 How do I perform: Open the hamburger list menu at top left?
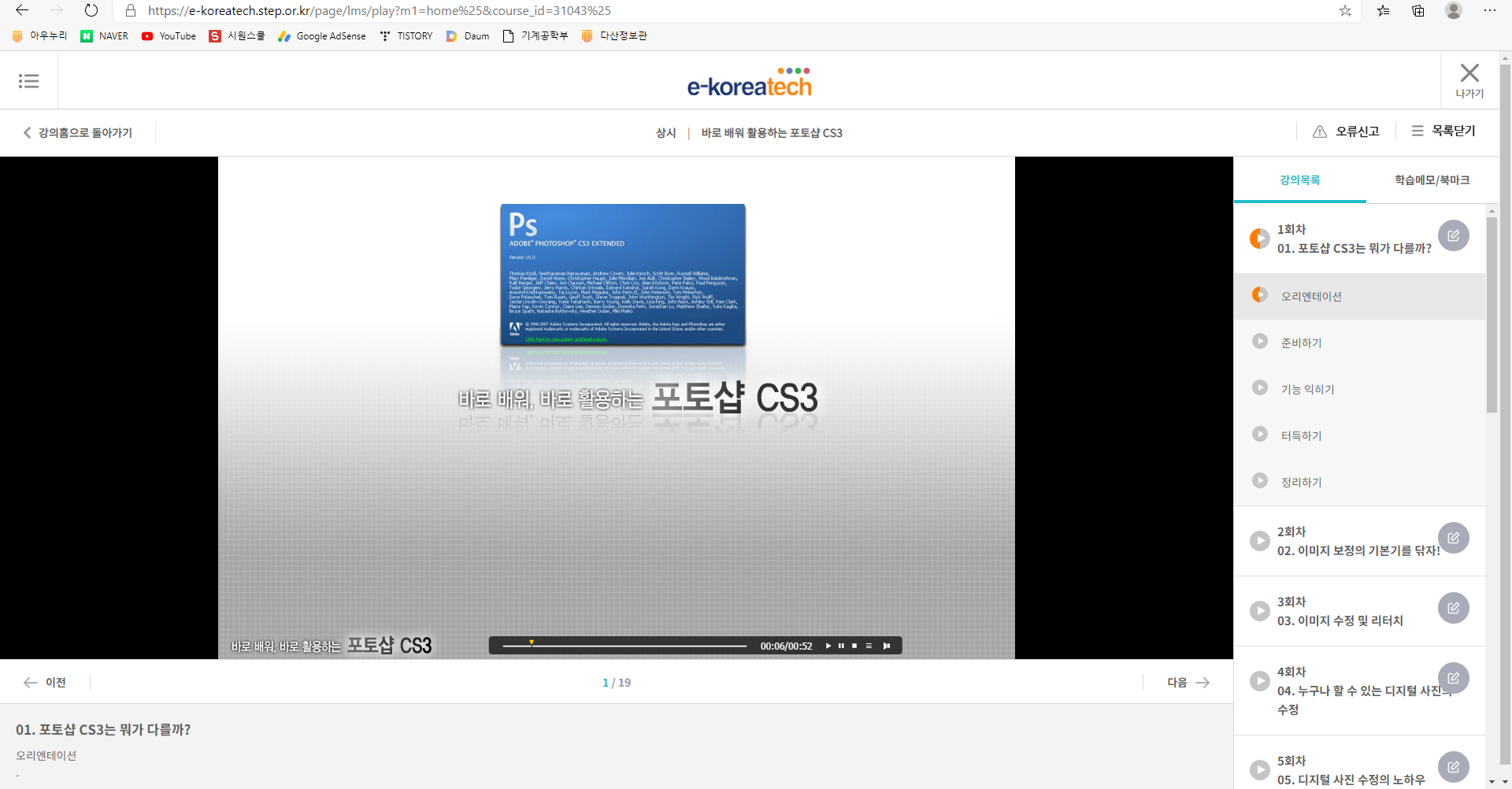29,80
